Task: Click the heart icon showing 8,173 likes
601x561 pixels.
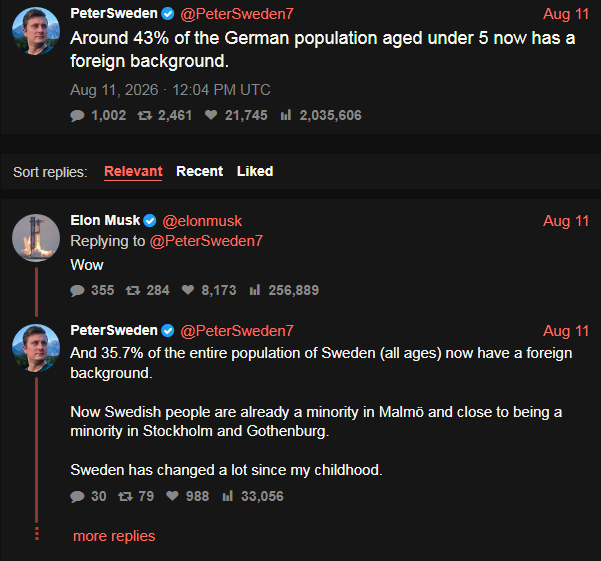Action: click(x=188, y=290)
